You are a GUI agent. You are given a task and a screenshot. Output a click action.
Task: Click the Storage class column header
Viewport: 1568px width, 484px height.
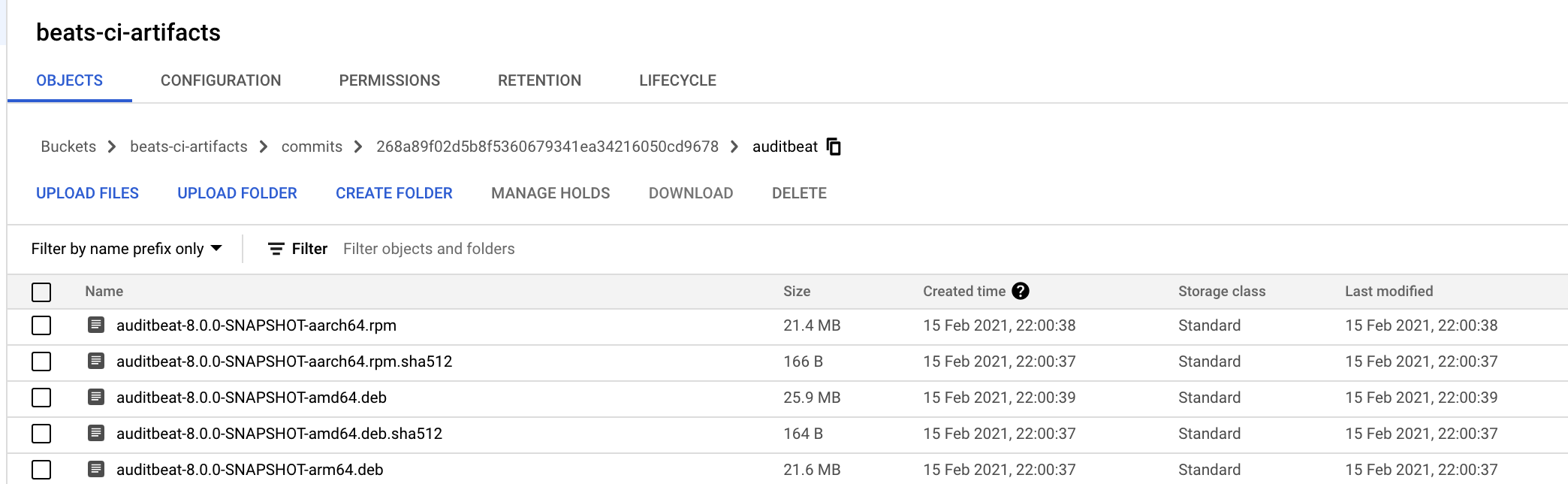[1222, 292]
